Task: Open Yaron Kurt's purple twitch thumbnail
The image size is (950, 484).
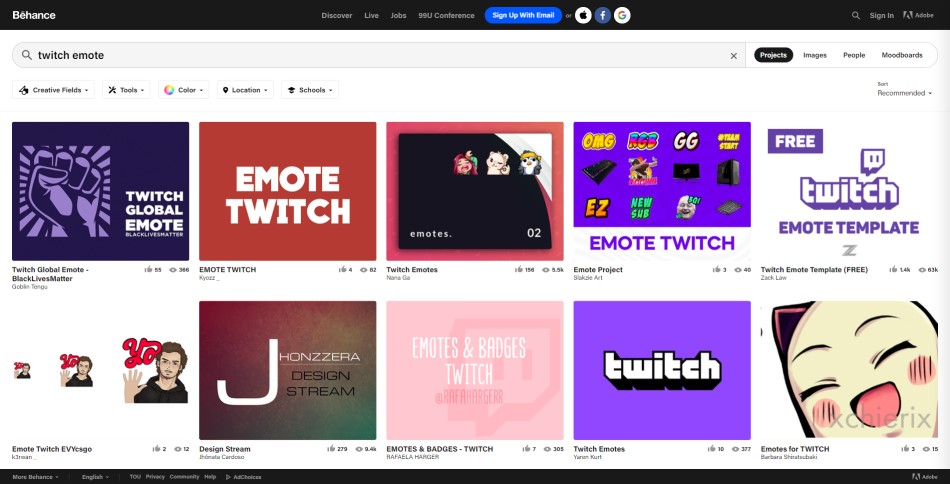Action: coord(662,370)
